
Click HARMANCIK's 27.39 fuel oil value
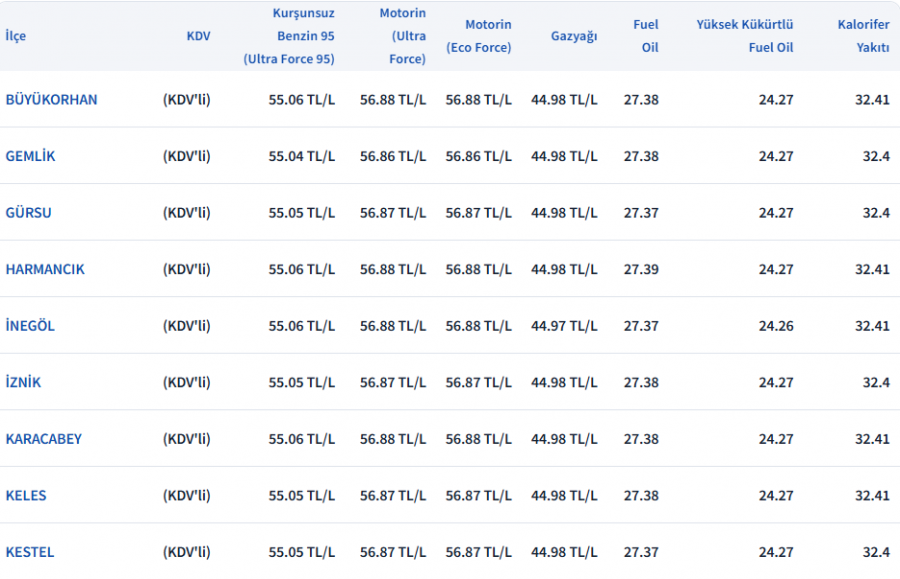click(641, 270)
